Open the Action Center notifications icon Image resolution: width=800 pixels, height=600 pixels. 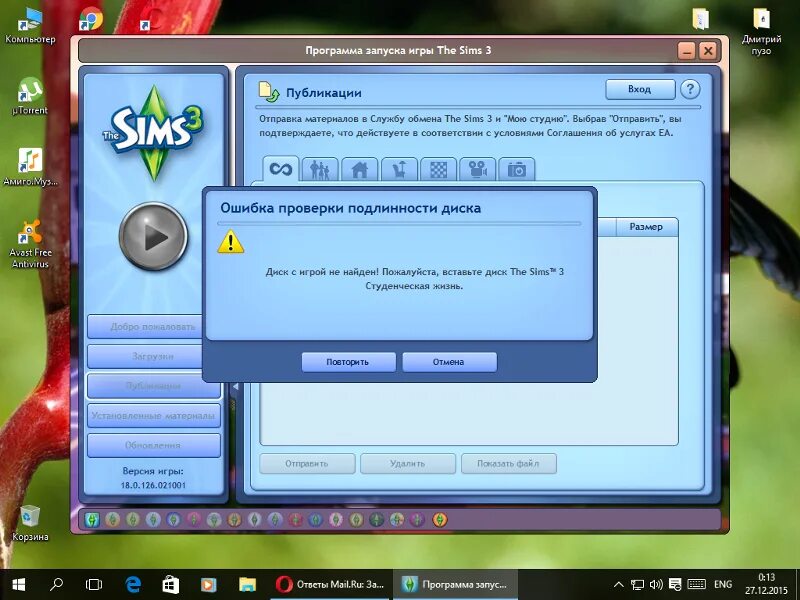point(675,585)
